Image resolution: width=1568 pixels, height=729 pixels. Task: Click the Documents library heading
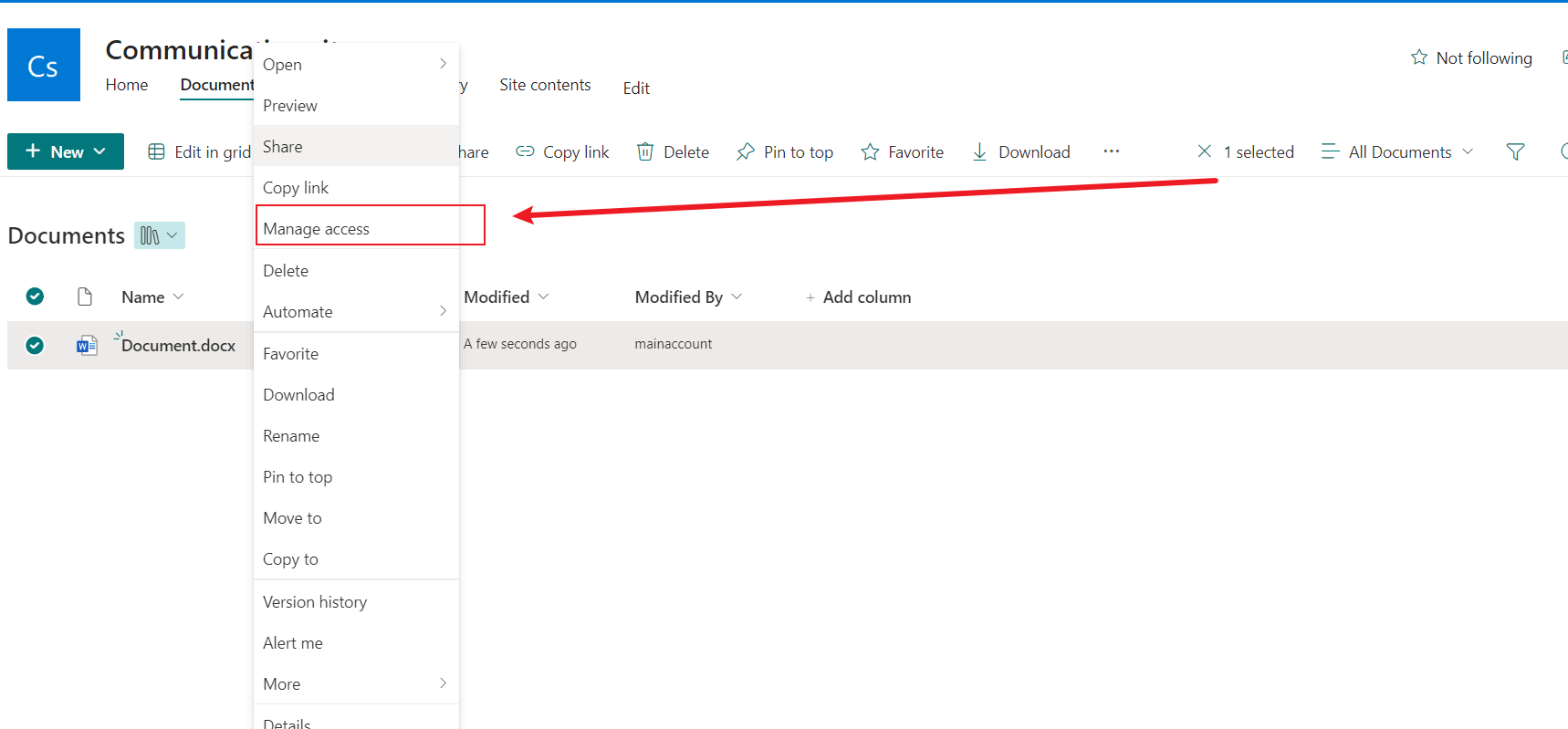coord(67,235)
